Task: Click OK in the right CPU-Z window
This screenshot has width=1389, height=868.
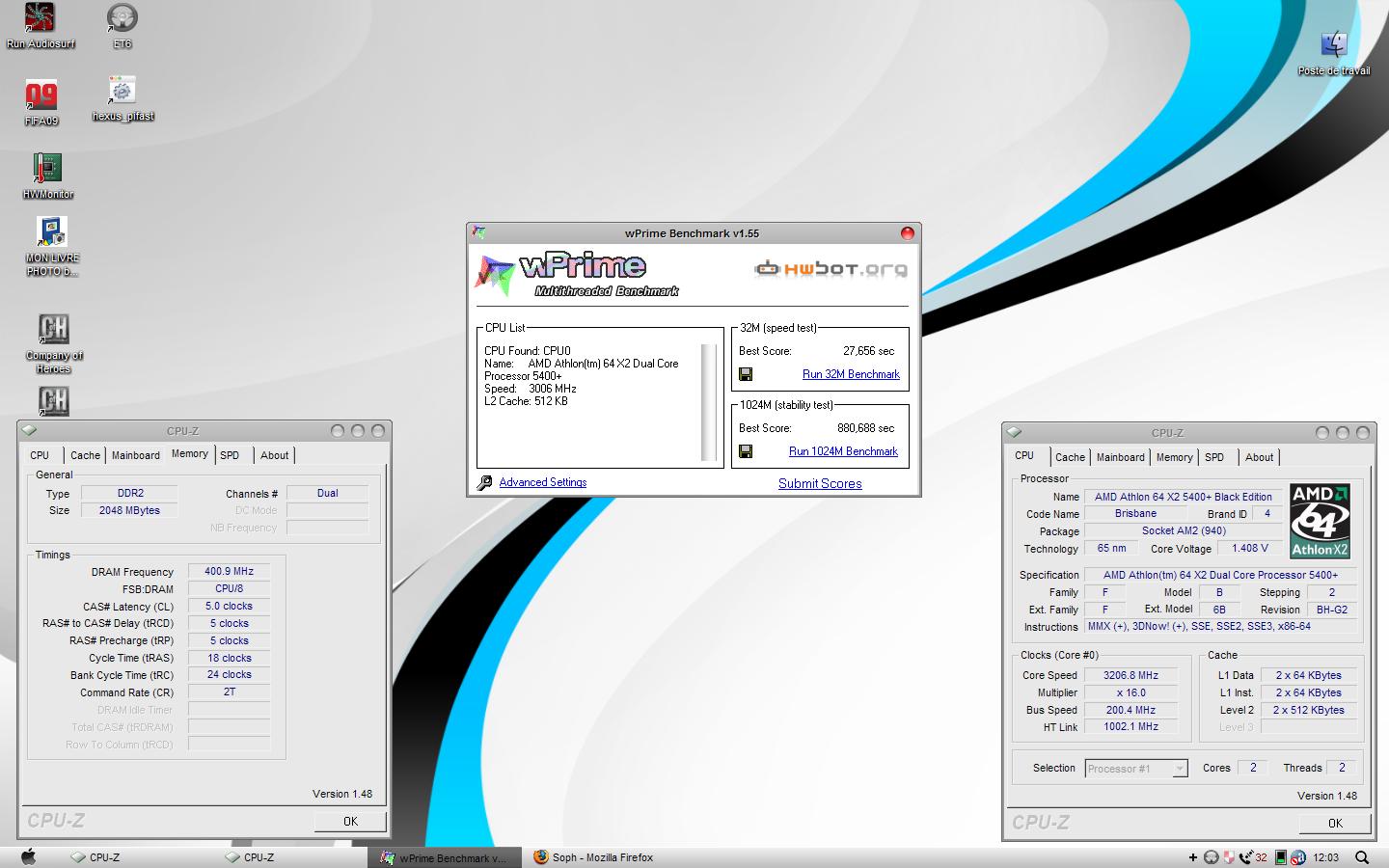Action: [x=1335, y=824]
